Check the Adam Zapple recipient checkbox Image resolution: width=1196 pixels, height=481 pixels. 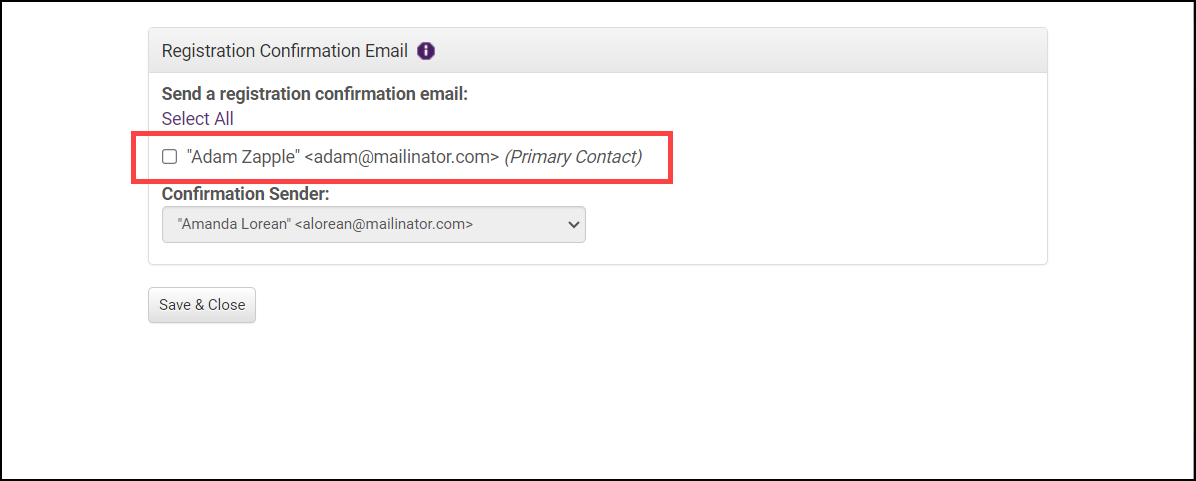click(x=170, y=157)
